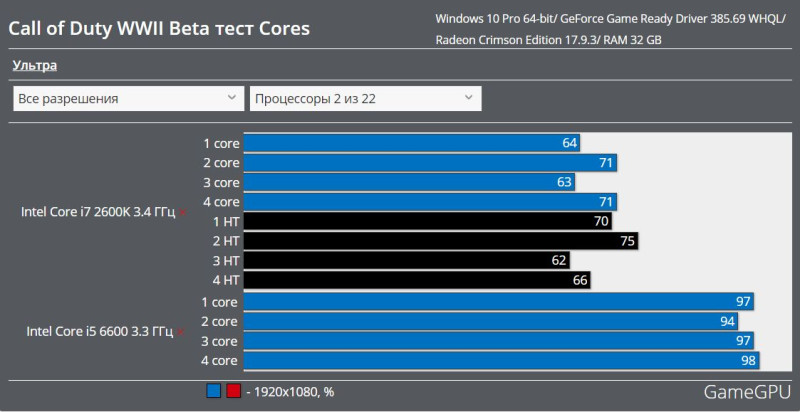Click the 2 HT black bar showing 75
Image resolution: width=800 pixels, height=412 pixels.
(x=440, y=241)
